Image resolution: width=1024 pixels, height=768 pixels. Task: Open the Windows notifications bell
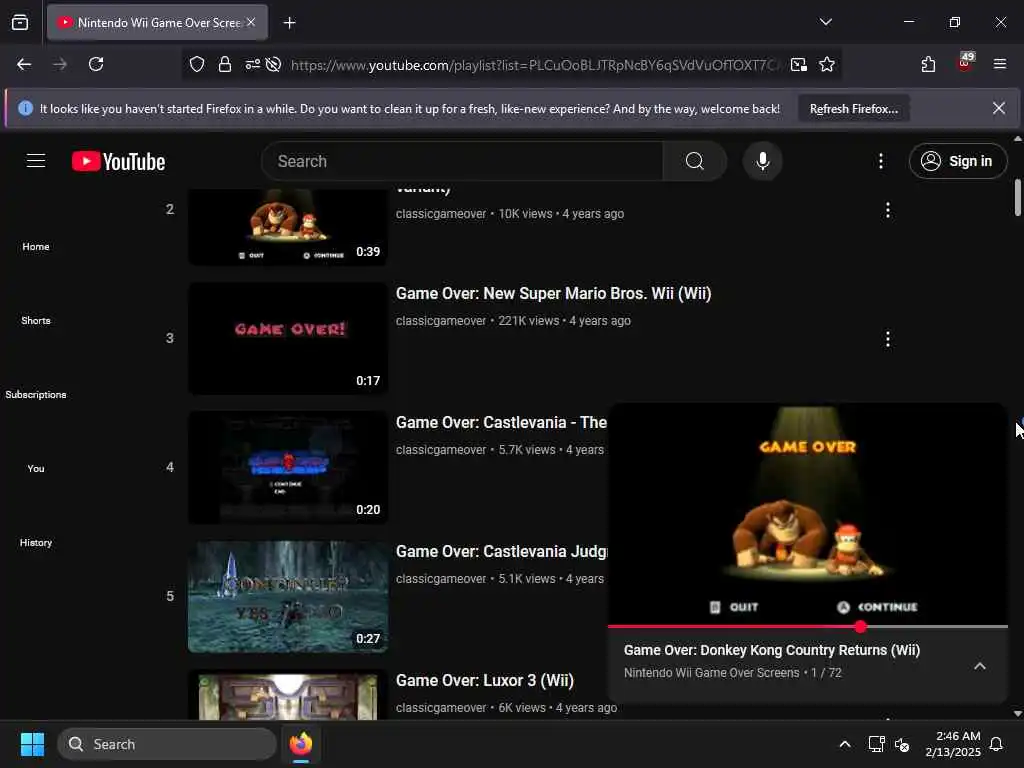pos(996,744)
